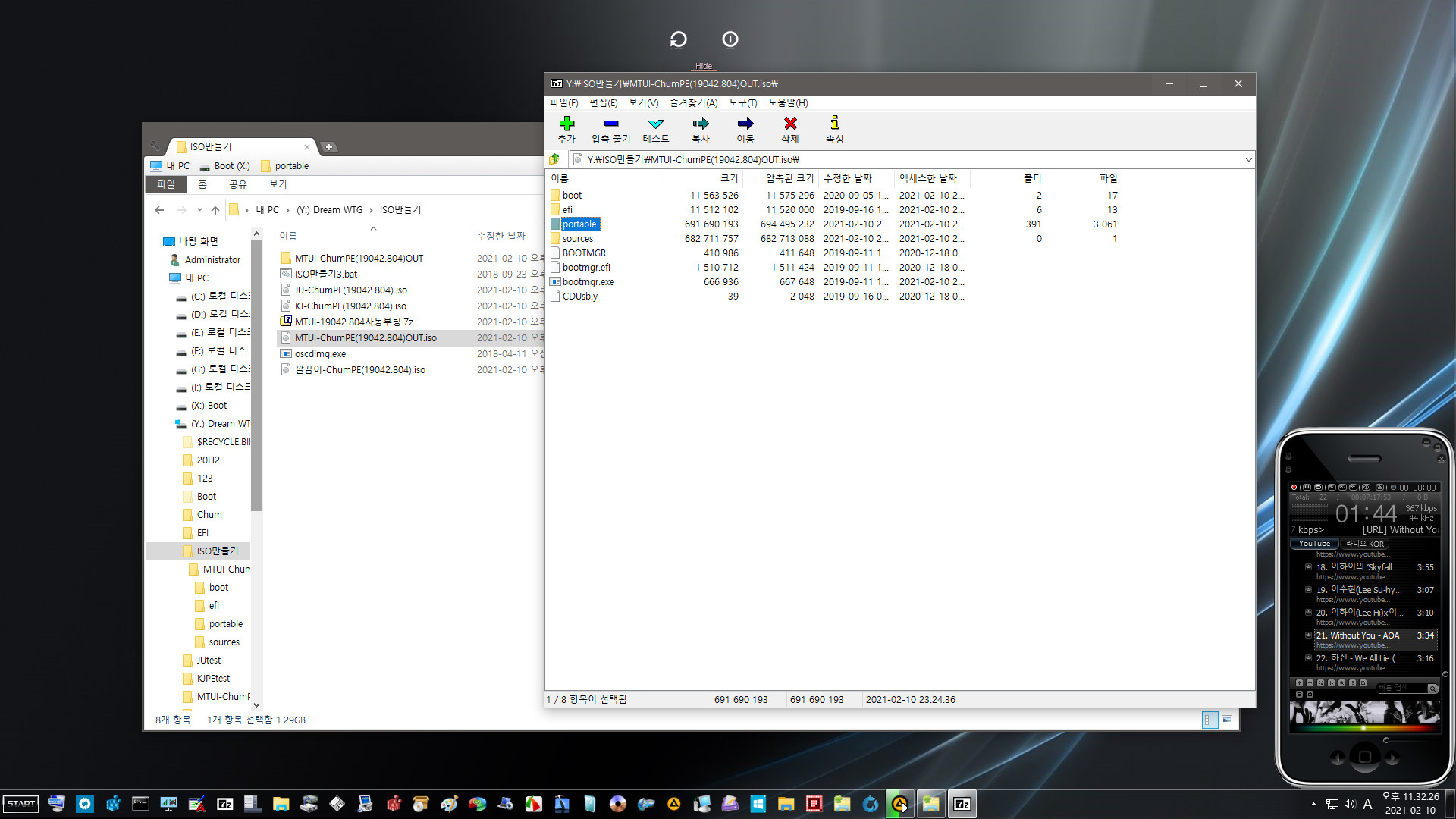Screen dimensions: 1456x819
Task: Click the power icon on desktop top
Action: pos(730,39)
